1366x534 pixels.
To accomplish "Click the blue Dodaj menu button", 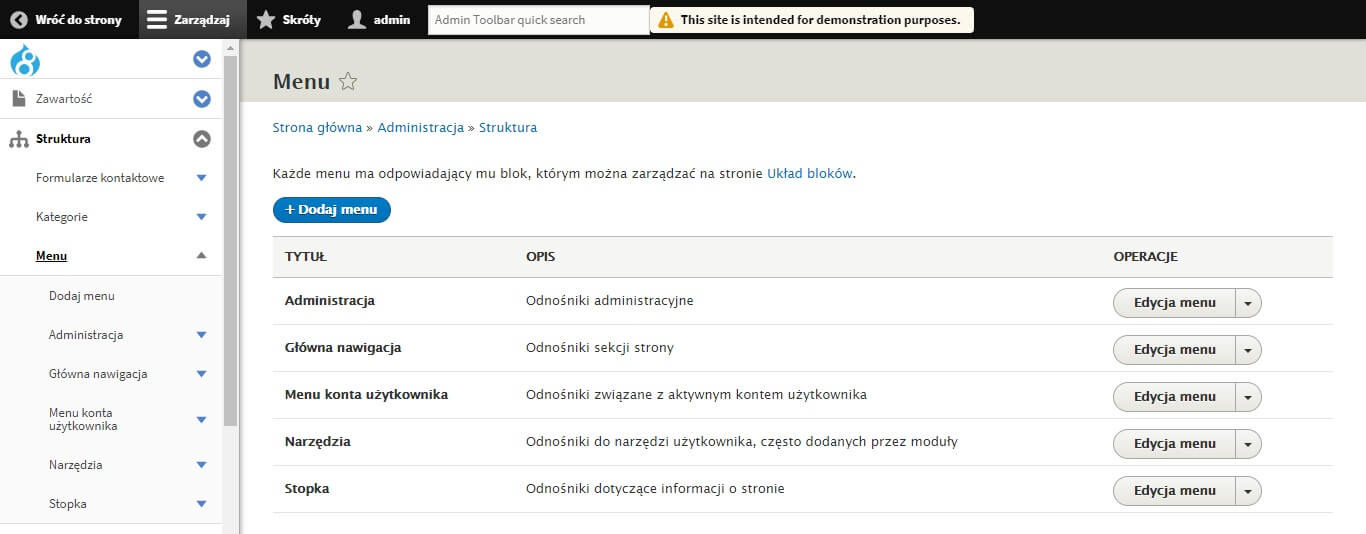I will coord(332,210).
